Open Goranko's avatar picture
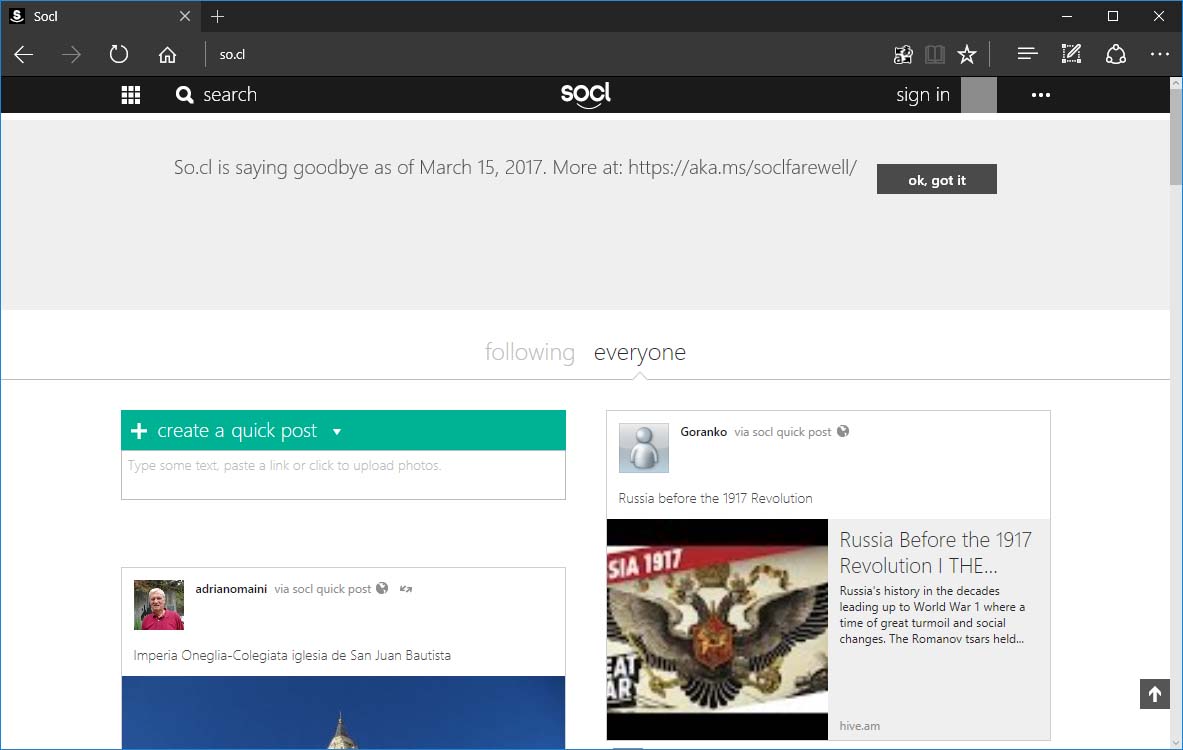The image size is (1183, 750). 644,448
